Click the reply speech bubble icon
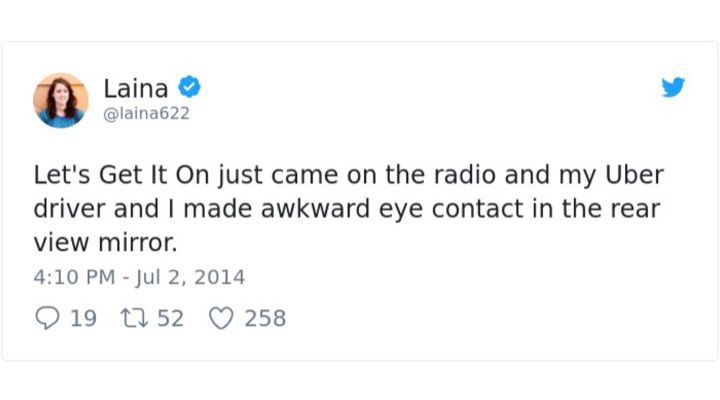This screenshot has width=720, height=400. coord(48,318)
